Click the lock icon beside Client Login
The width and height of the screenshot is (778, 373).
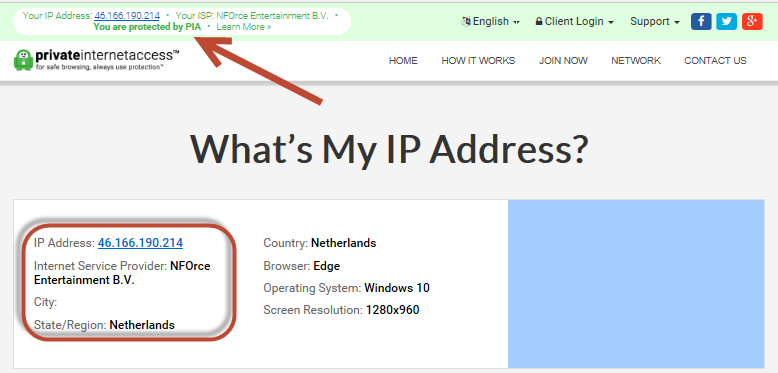pyautogui.click(x=539, y=22)
